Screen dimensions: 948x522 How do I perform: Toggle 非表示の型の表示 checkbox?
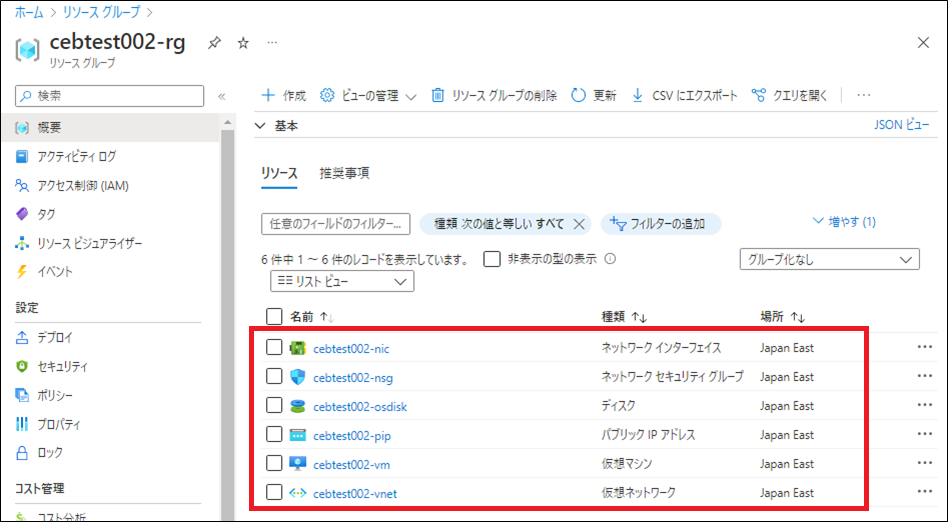pos(492,259)
